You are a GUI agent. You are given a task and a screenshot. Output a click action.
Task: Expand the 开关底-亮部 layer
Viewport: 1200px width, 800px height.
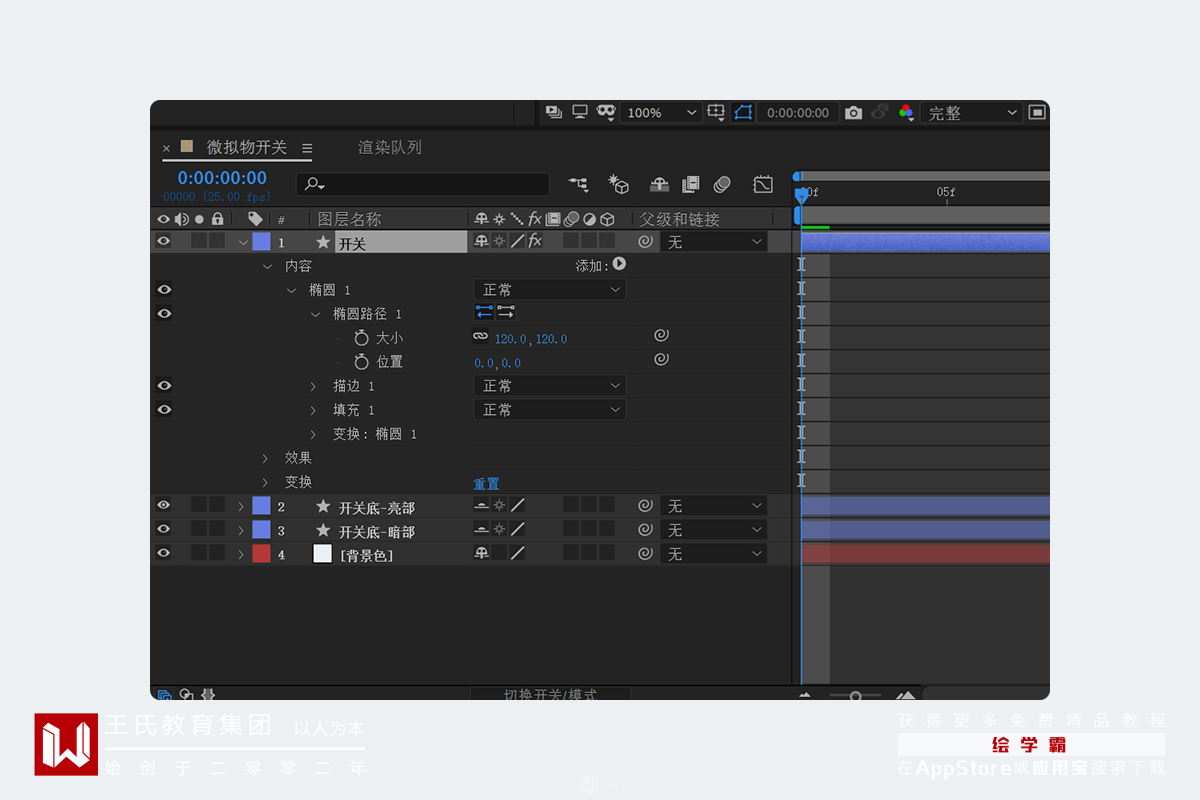tap(241, 506)
